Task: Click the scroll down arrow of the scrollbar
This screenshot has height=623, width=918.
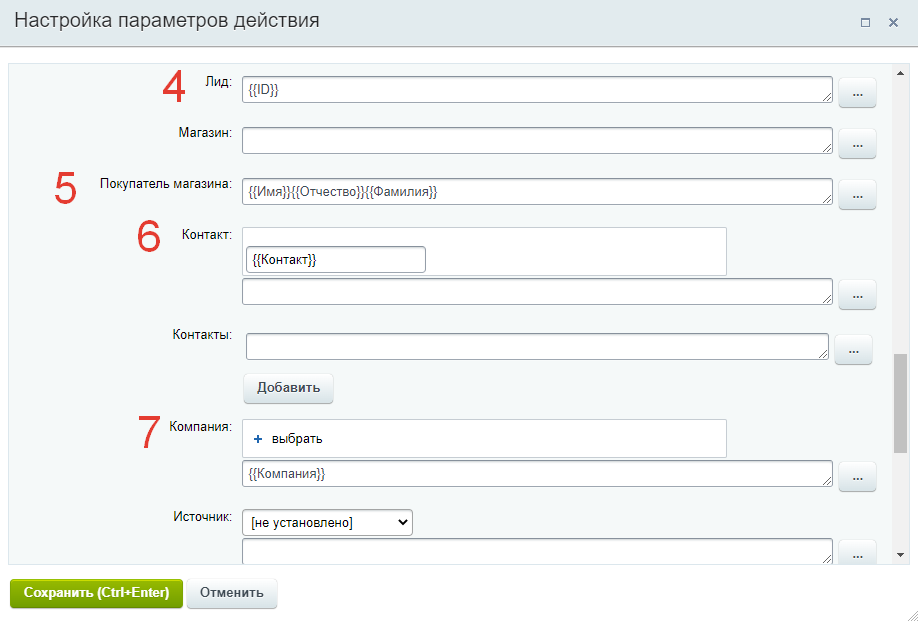Action: pos(900,554)
